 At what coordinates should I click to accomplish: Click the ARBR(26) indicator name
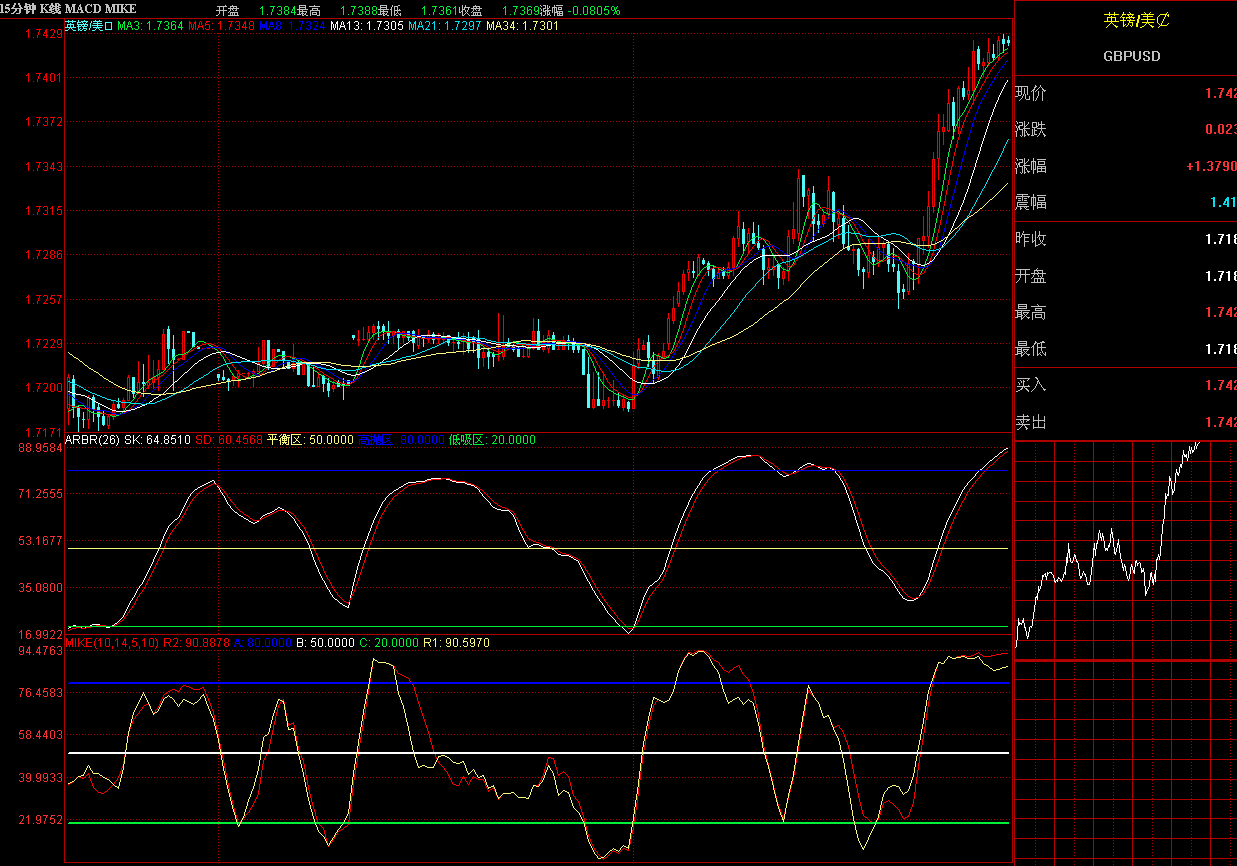(x=92, y=439)
